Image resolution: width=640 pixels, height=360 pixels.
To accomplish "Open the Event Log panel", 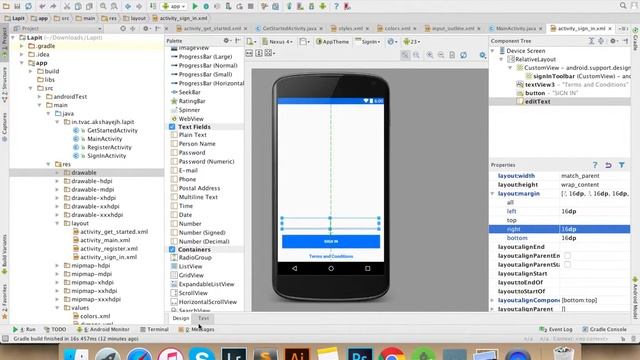I will [x=556, y=329].
